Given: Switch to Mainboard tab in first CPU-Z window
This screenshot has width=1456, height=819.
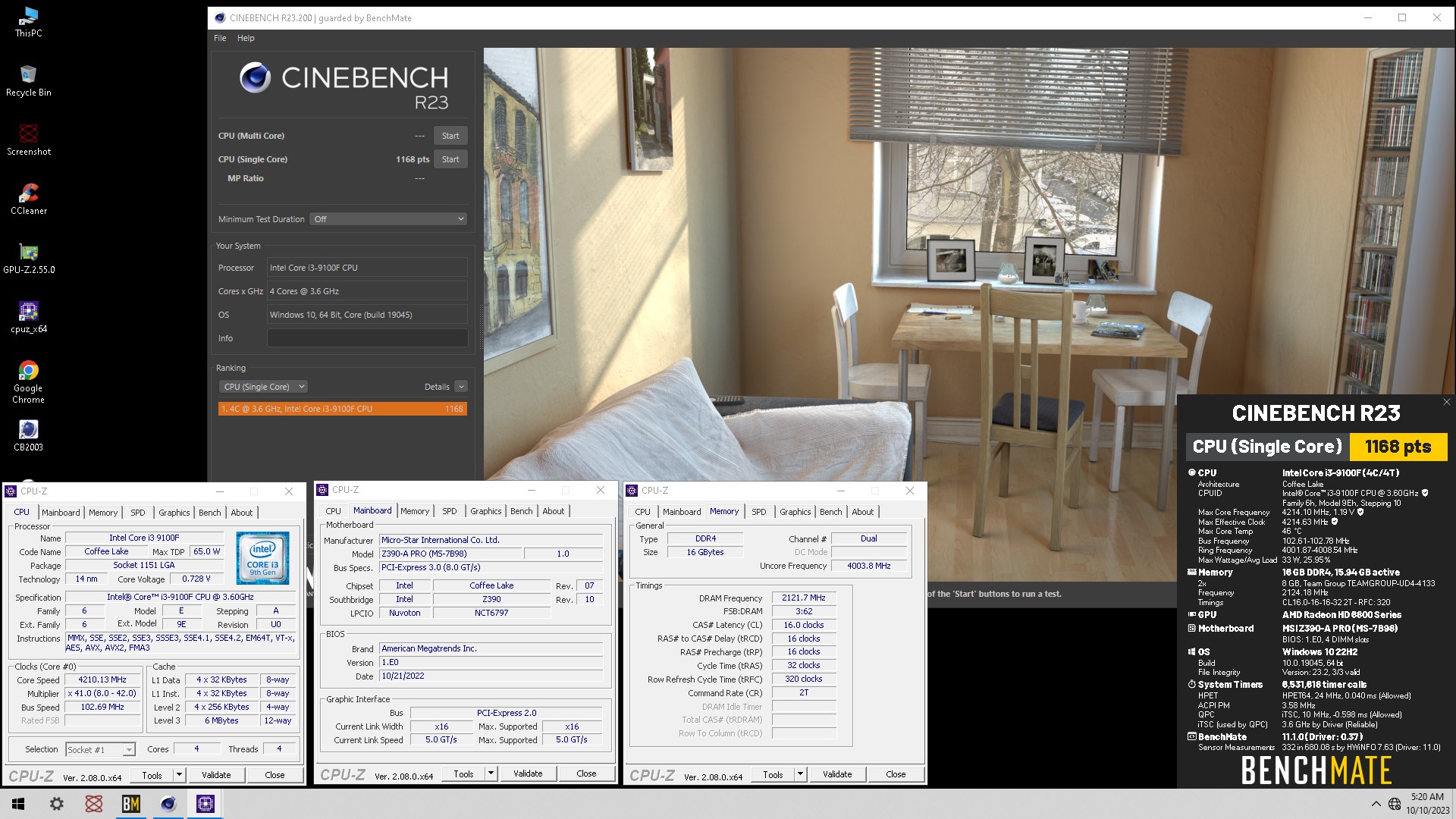Looking at the screenshot, I should (61, 513).
